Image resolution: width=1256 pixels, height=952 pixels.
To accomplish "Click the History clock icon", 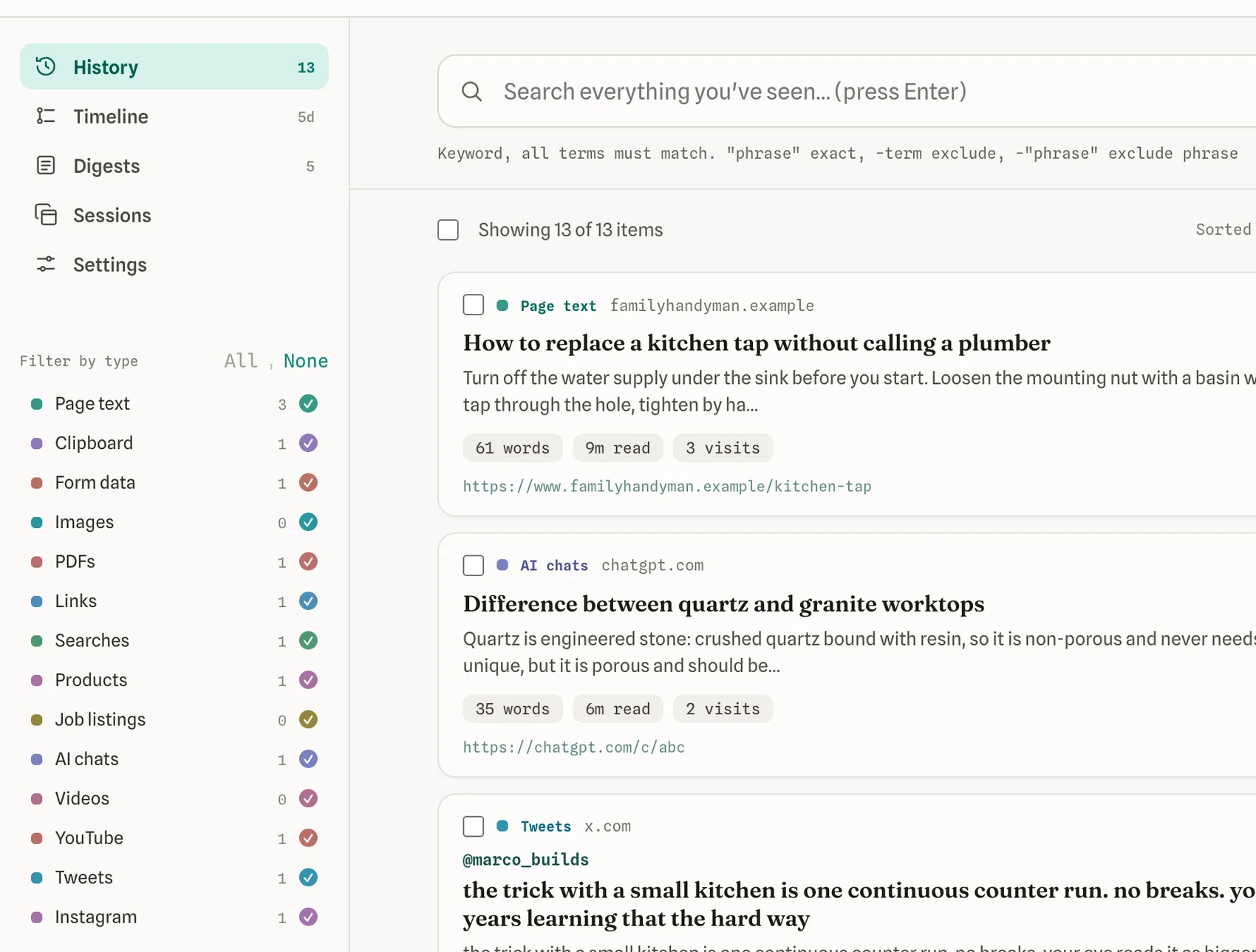I will pyautogui.click(x=46, y=66).
